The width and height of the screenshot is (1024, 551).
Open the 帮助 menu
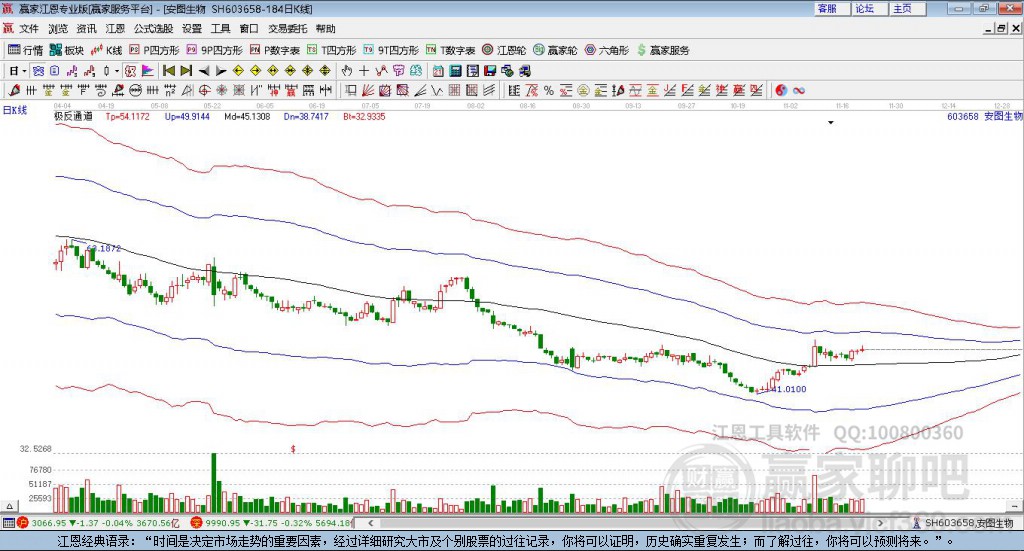(325, 29)
